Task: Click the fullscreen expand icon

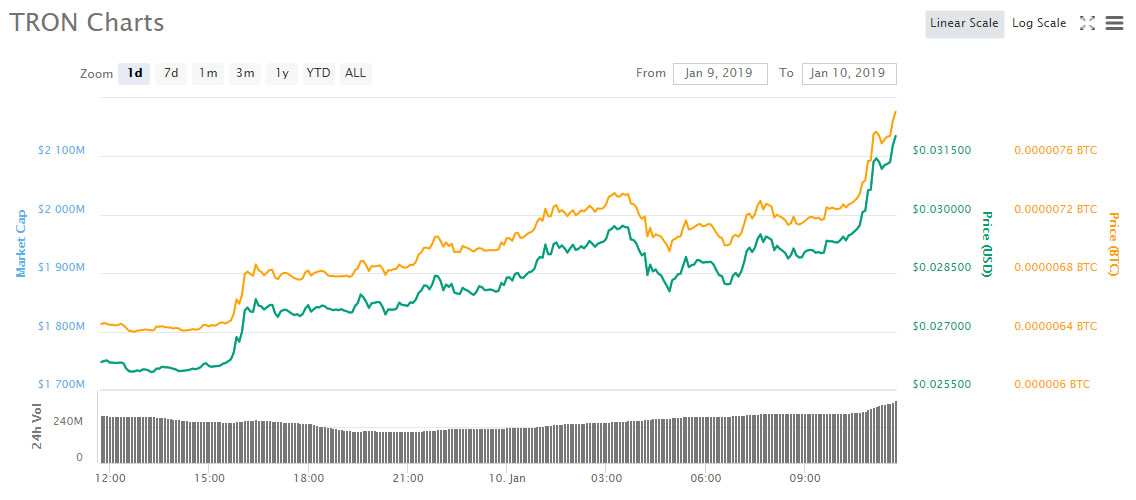Action: (1088, 23)
